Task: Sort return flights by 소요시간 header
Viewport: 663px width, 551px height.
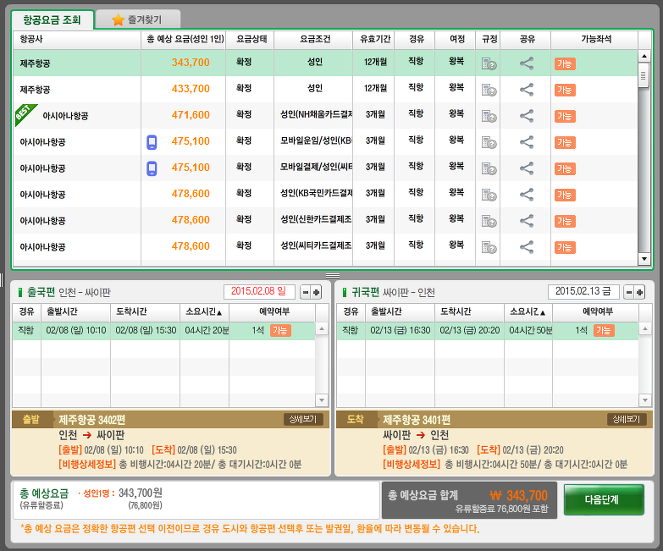Action: click(528, 312)
